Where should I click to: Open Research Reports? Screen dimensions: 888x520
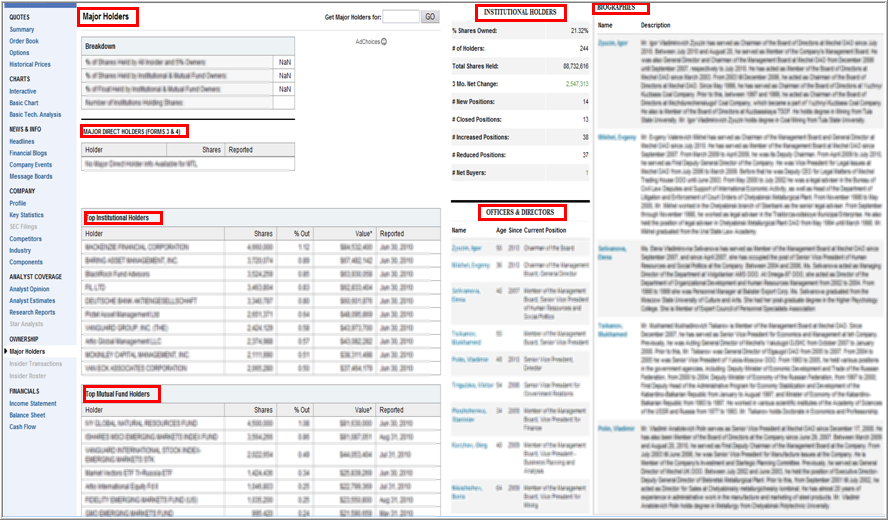click(x=32, y=312)
